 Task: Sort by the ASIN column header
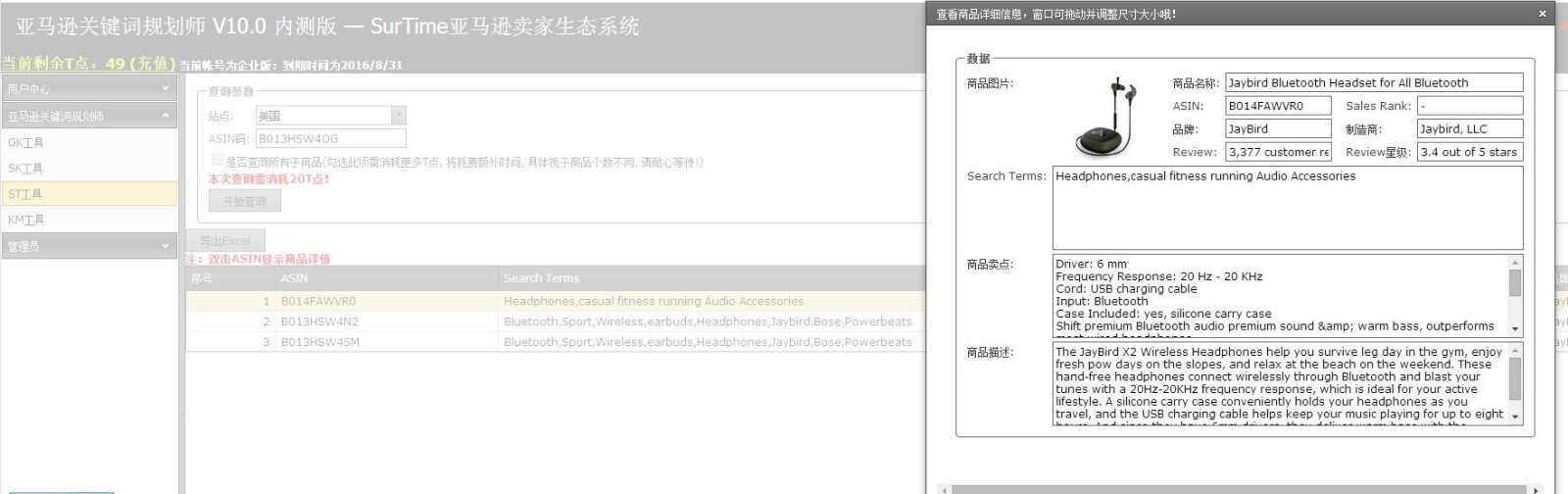[x=386, y=278]
